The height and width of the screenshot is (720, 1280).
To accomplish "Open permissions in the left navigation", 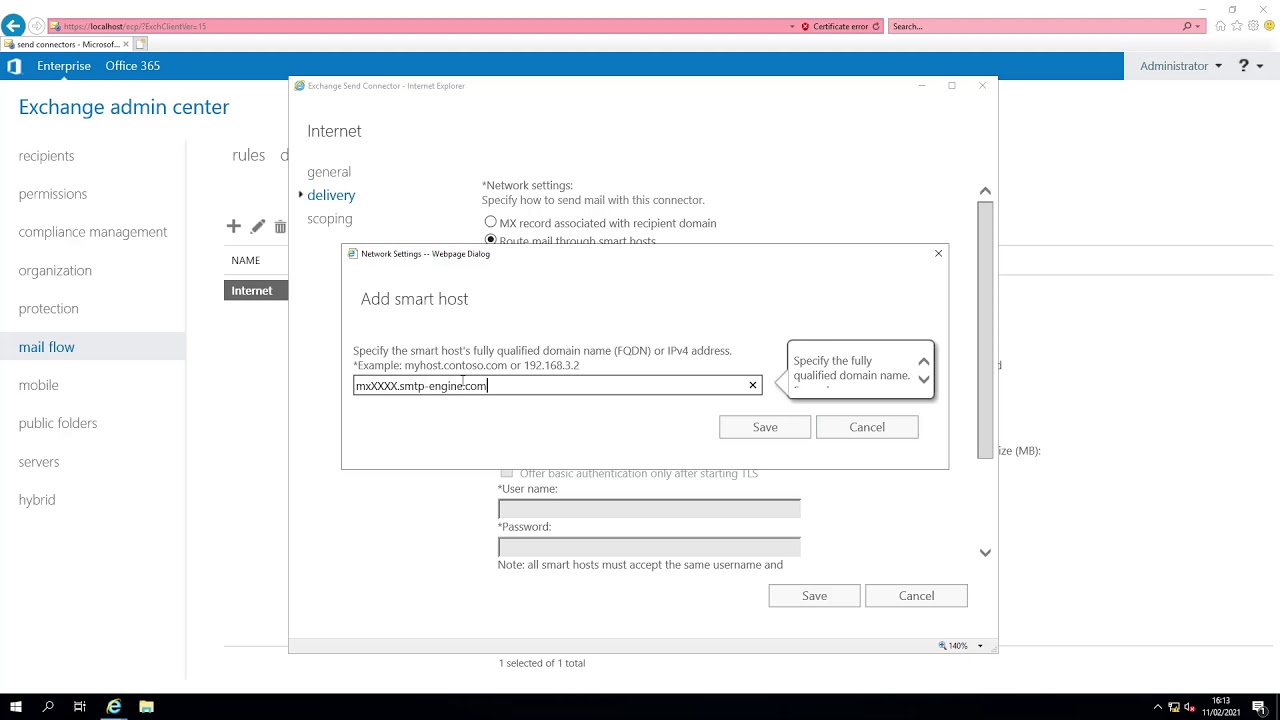I will [53, 194].
